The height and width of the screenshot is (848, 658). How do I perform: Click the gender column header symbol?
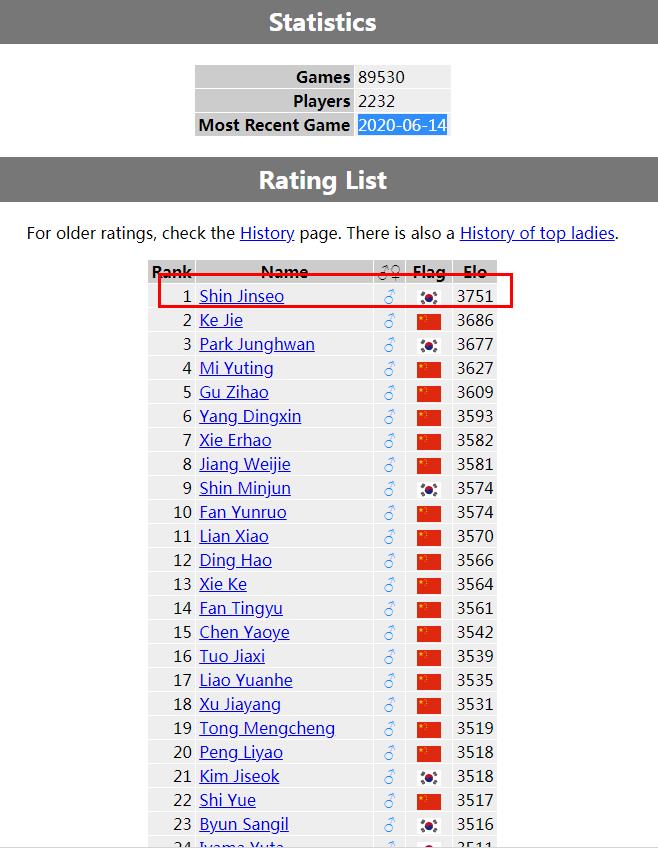tap(390, 272)
